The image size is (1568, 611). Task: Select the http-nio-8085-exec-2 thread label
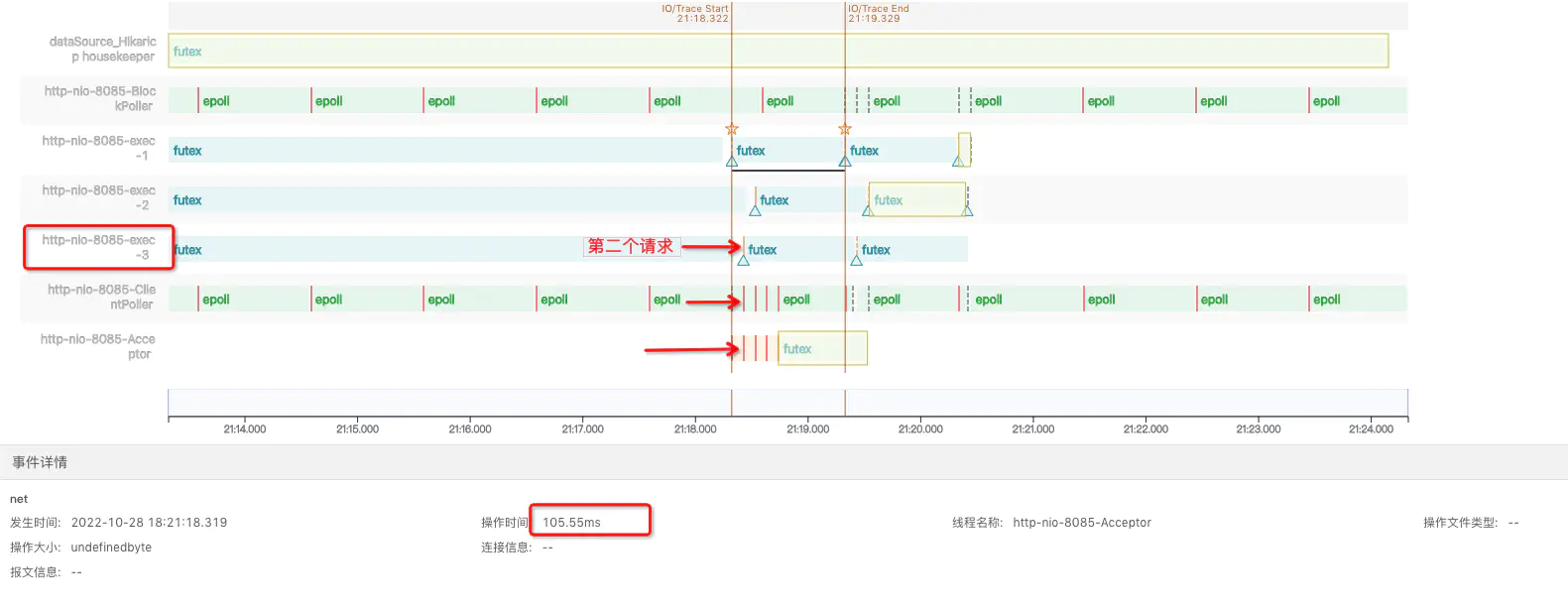pyautogui.click(x=98, y=197)
